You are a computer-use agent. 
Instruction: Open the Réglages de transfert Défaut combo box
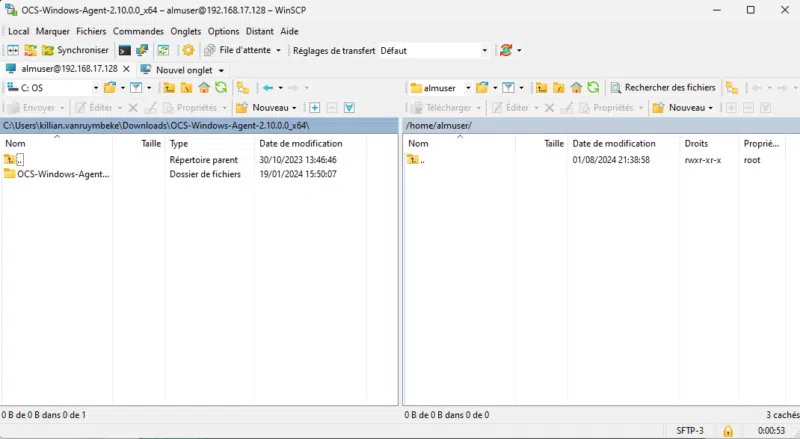click(x=434, y=51)
